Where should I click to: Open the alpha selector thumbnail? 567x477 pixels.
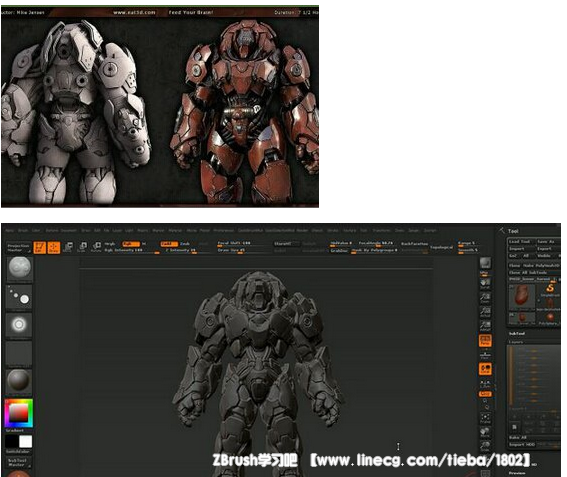click(20, 326)
